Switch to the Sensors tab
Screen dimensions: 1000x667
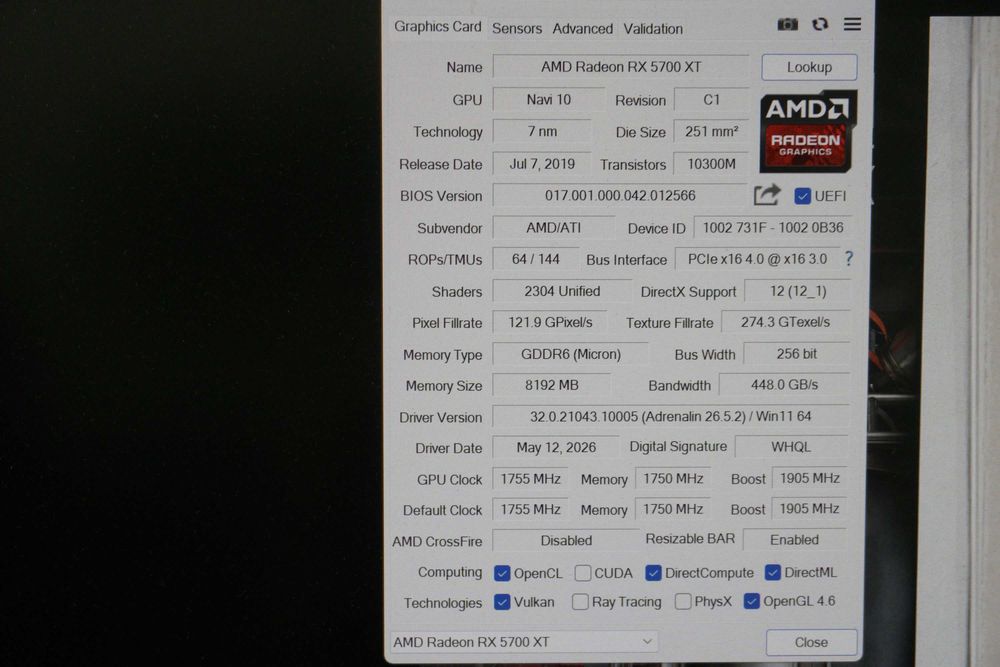(517, 29)
